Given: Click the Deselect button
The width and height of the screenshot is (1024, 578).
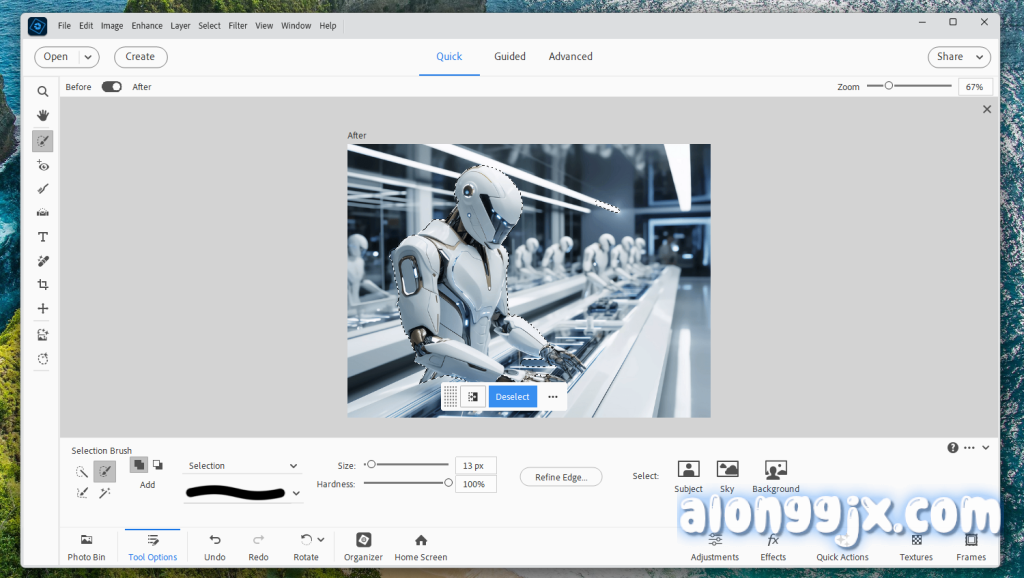Looking at the screenshot, I should click(x=512, y=397).
